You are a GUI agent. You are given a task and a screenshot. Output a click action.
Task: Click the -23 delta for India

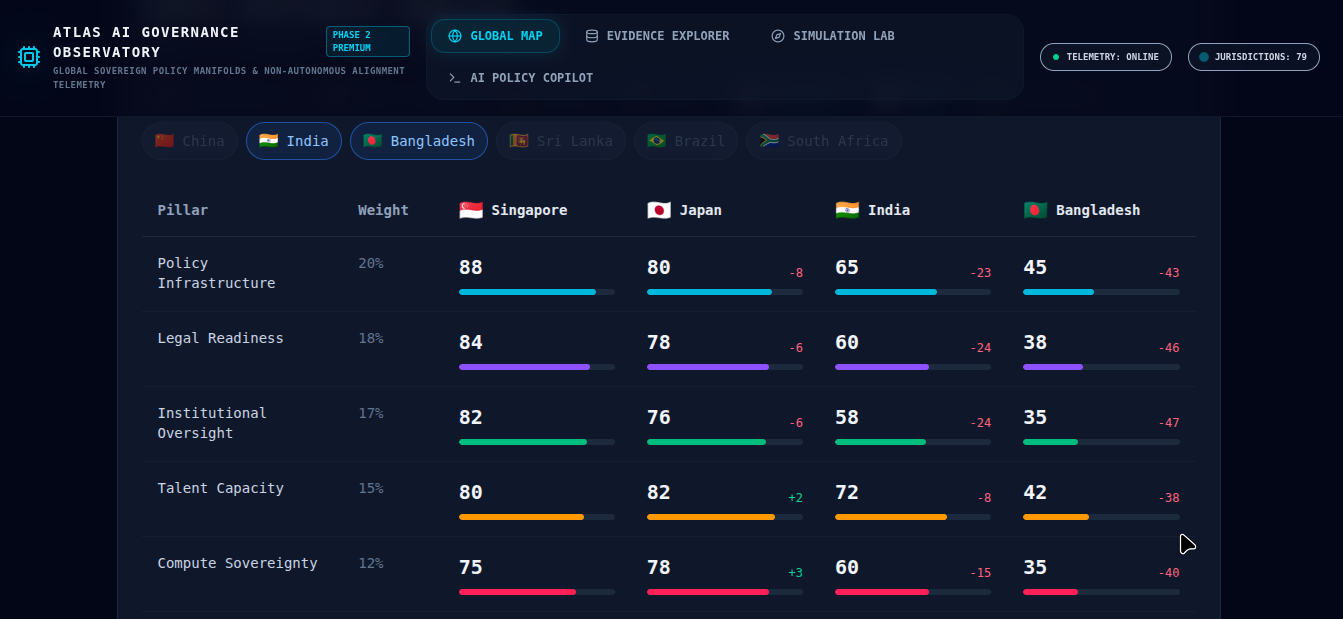tap(981, 273)
